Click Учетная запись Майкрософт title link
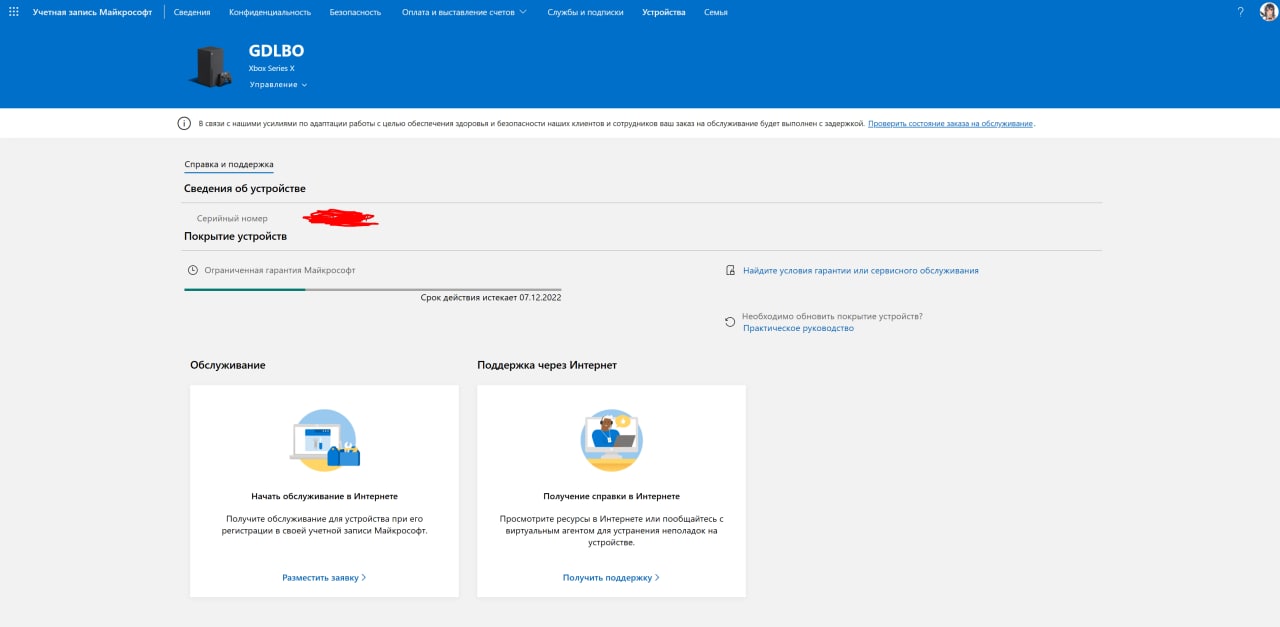 point(92,12)
